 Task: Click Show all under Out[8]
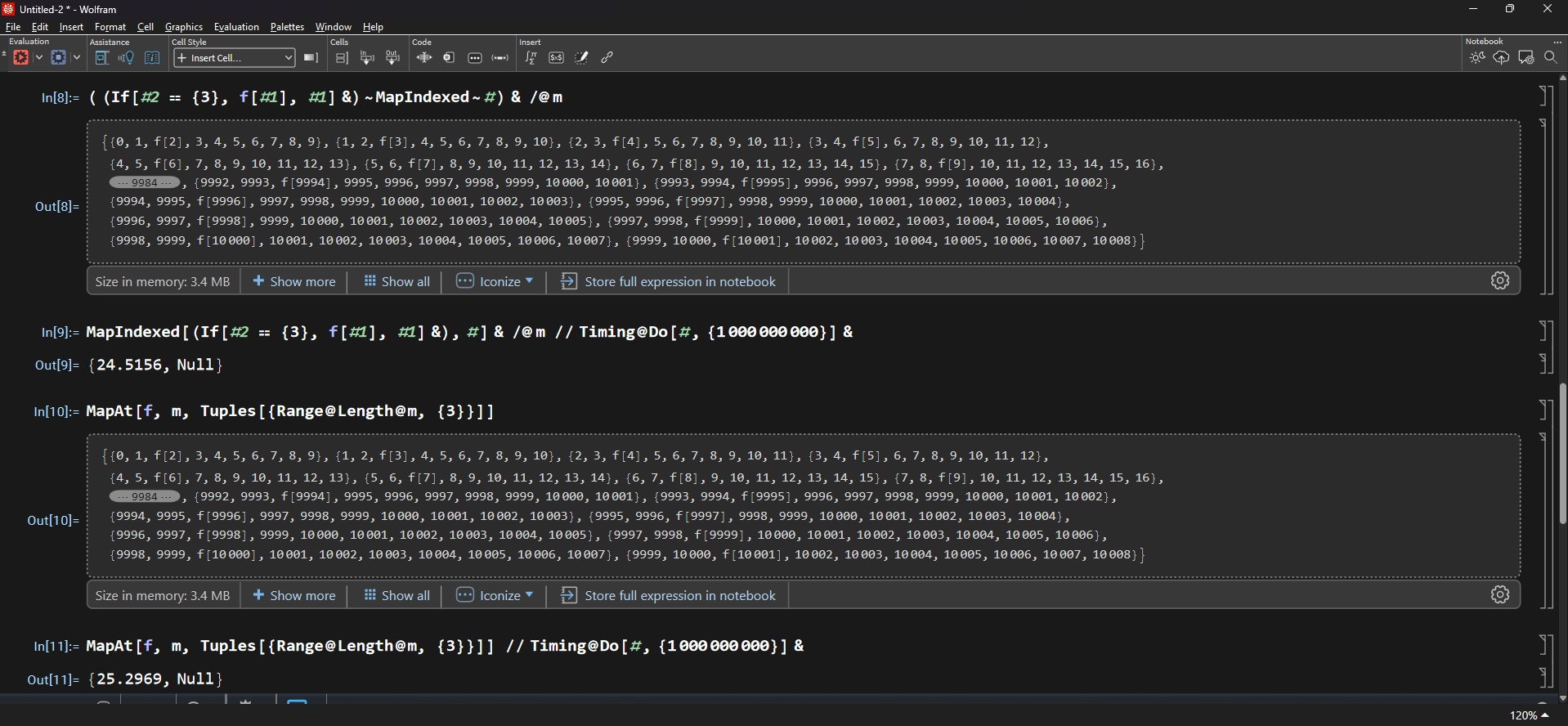[x=397, y=281]
